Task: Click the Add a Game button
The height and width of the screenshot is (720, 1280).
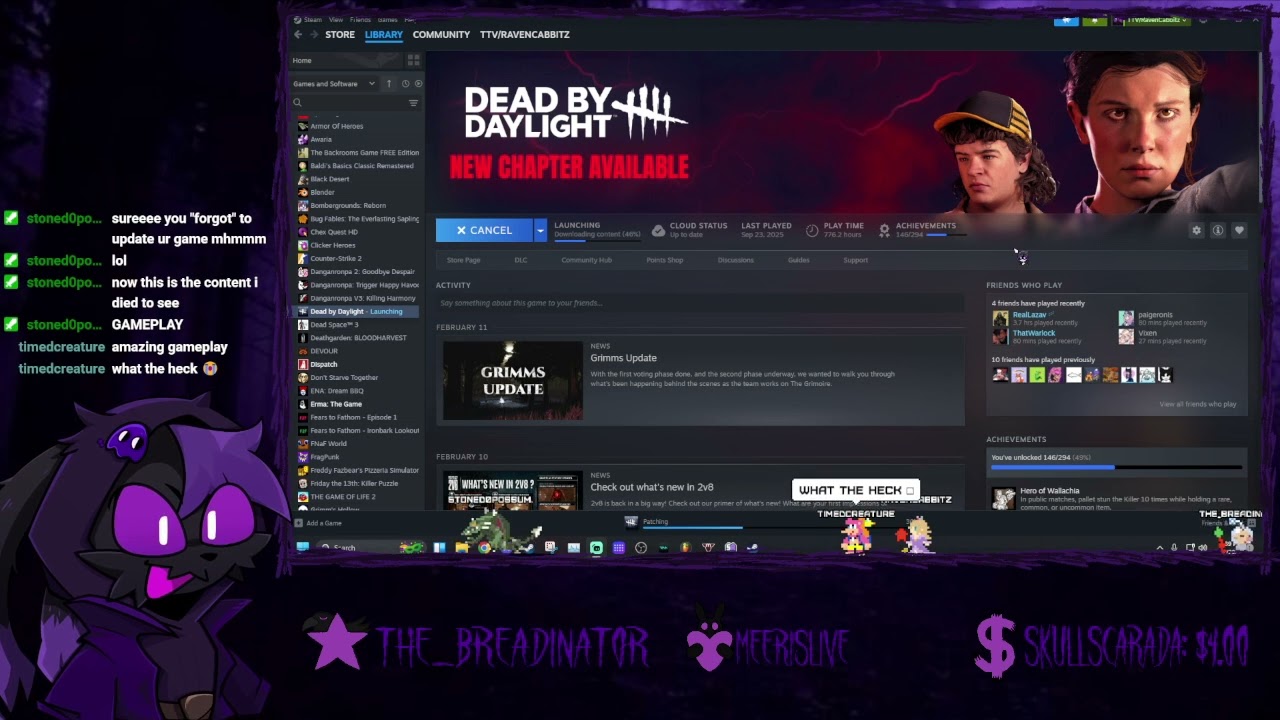Action: point(319,523)
